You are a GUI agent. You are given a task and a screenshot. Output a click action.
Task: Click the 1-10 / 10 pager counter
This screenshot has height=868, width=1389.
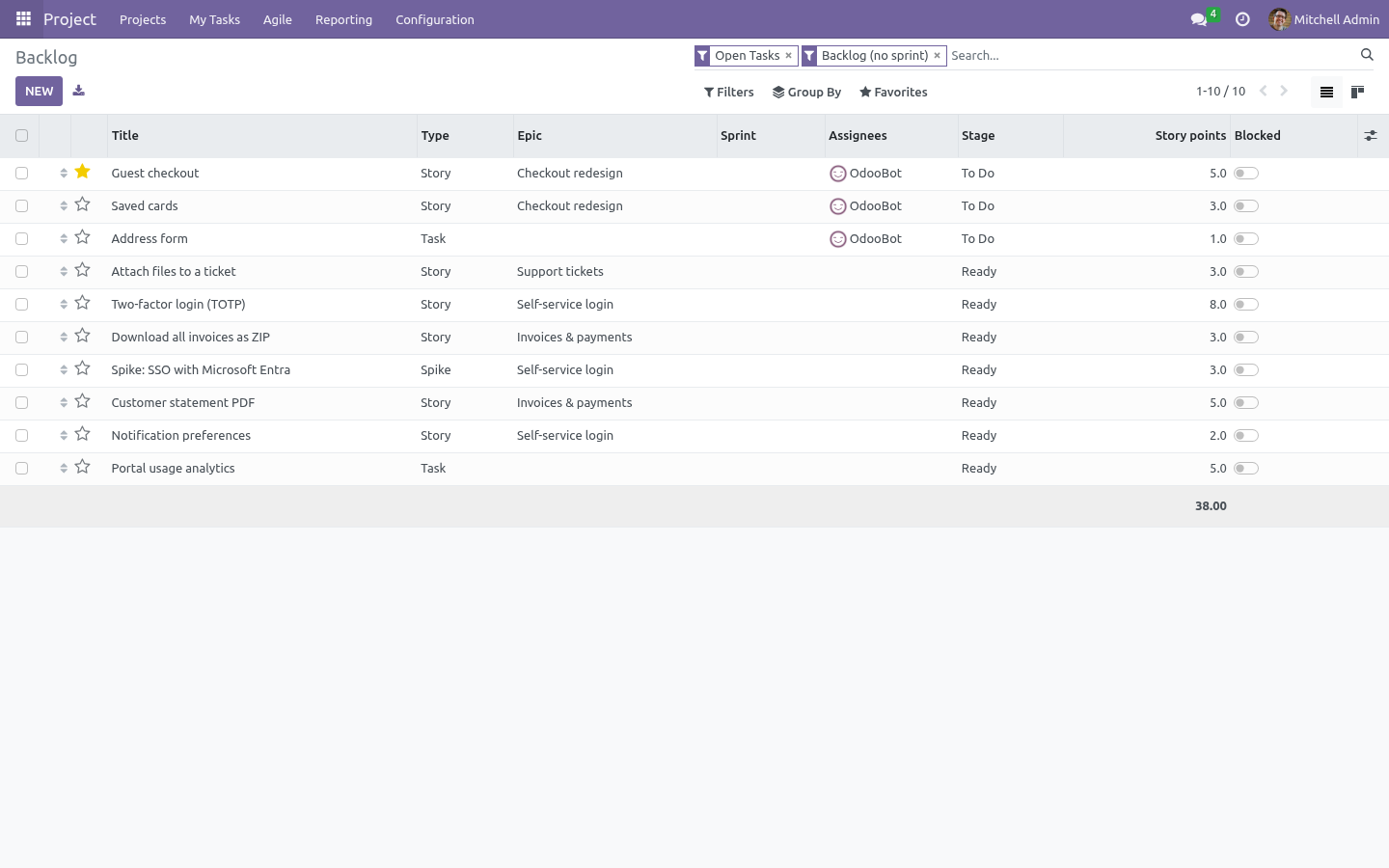pos(1221,92)
